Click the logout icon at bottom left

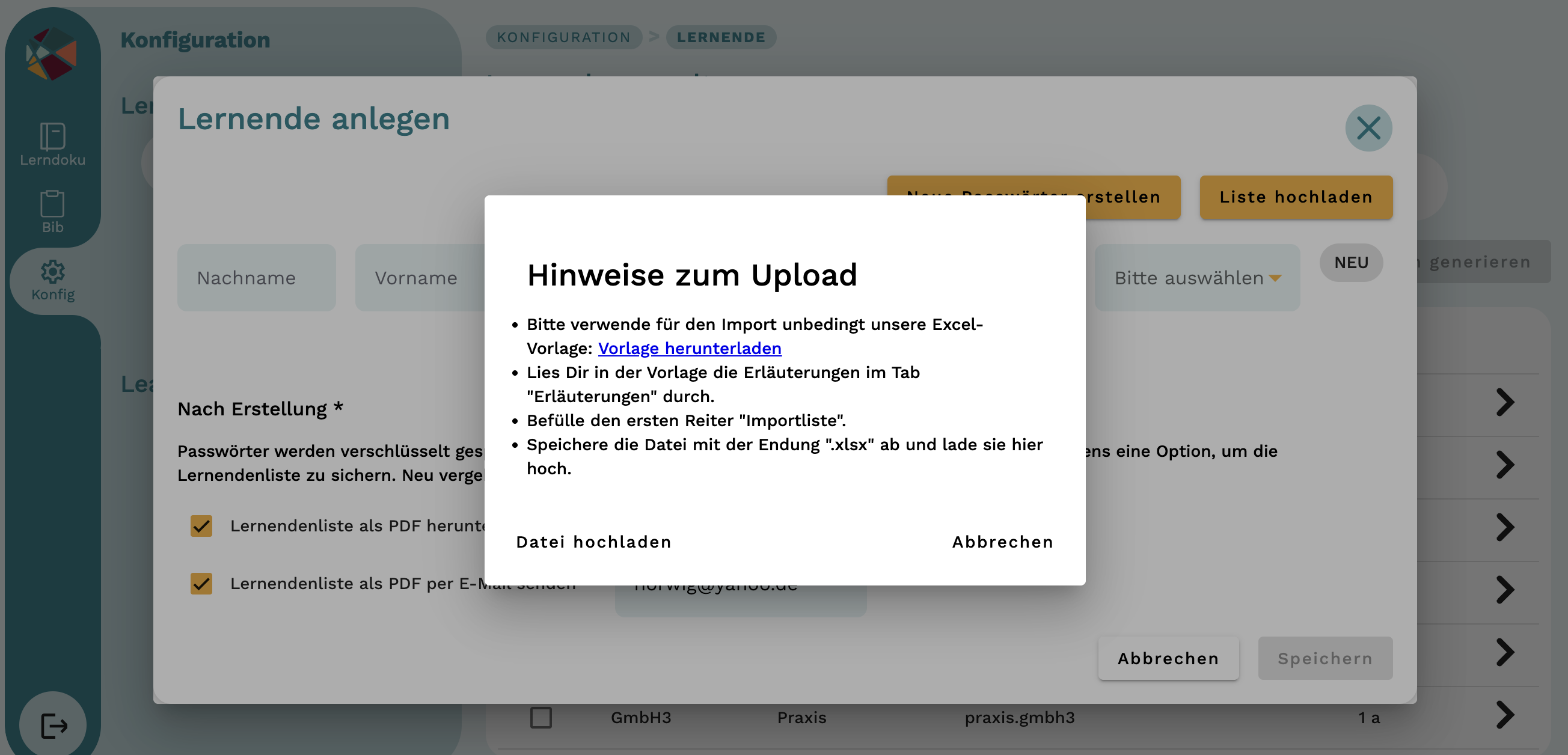coord(52,724)
